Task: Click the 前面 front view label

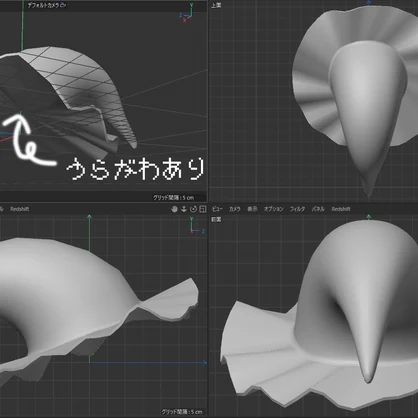Action: 216,219
